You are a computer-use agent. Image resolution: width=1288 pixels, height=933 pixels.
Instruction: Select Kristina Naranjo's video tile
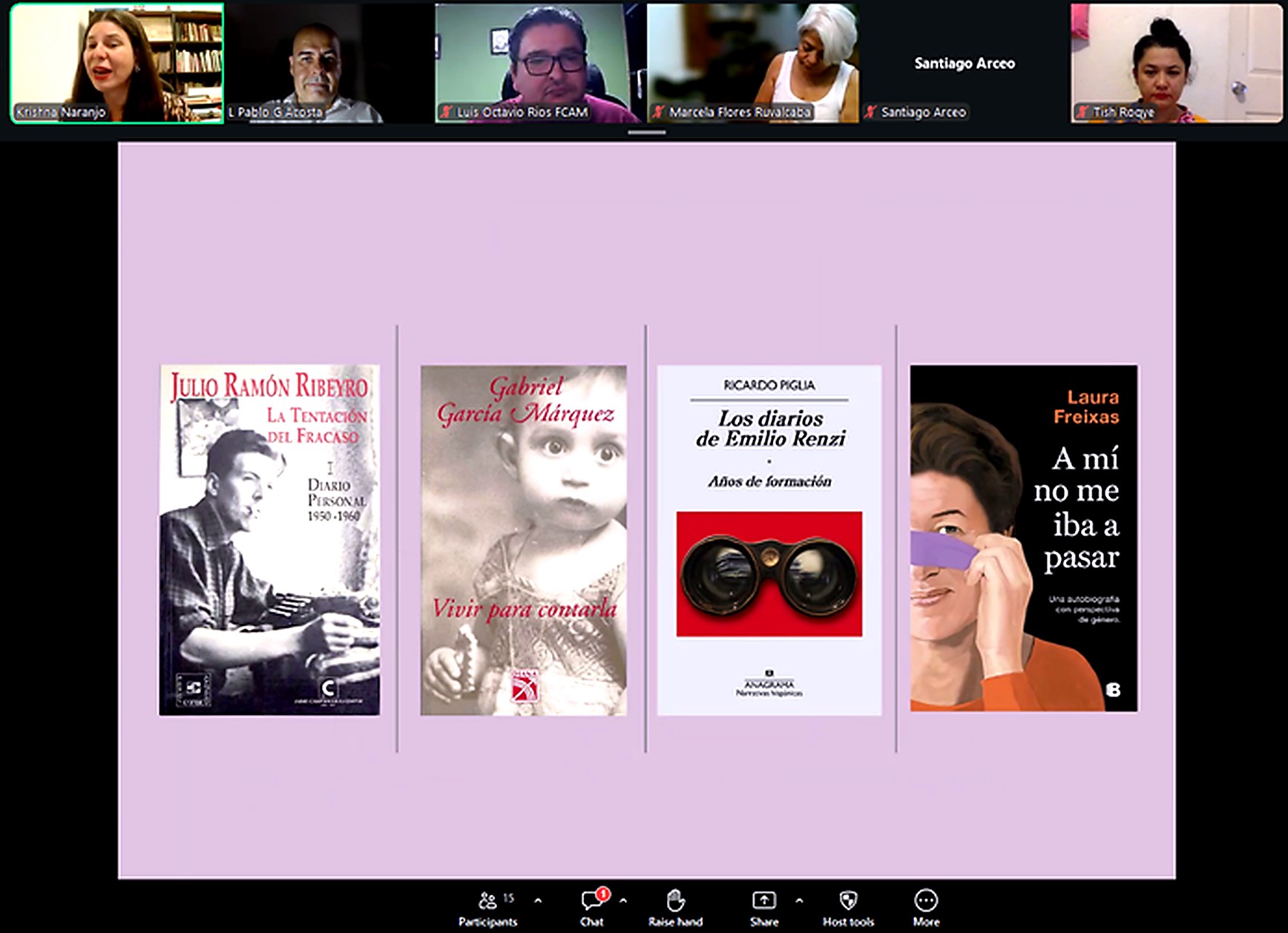point(117,63)
